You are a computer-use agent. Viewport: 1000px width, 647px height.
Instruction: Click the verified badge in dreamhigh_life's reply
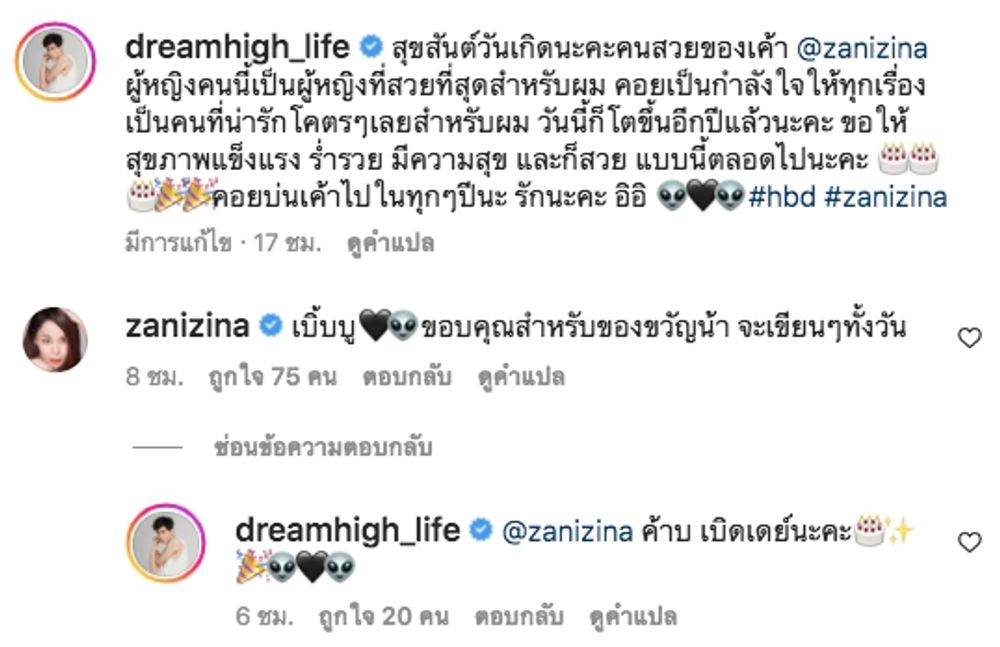click(x=481, y=530)
